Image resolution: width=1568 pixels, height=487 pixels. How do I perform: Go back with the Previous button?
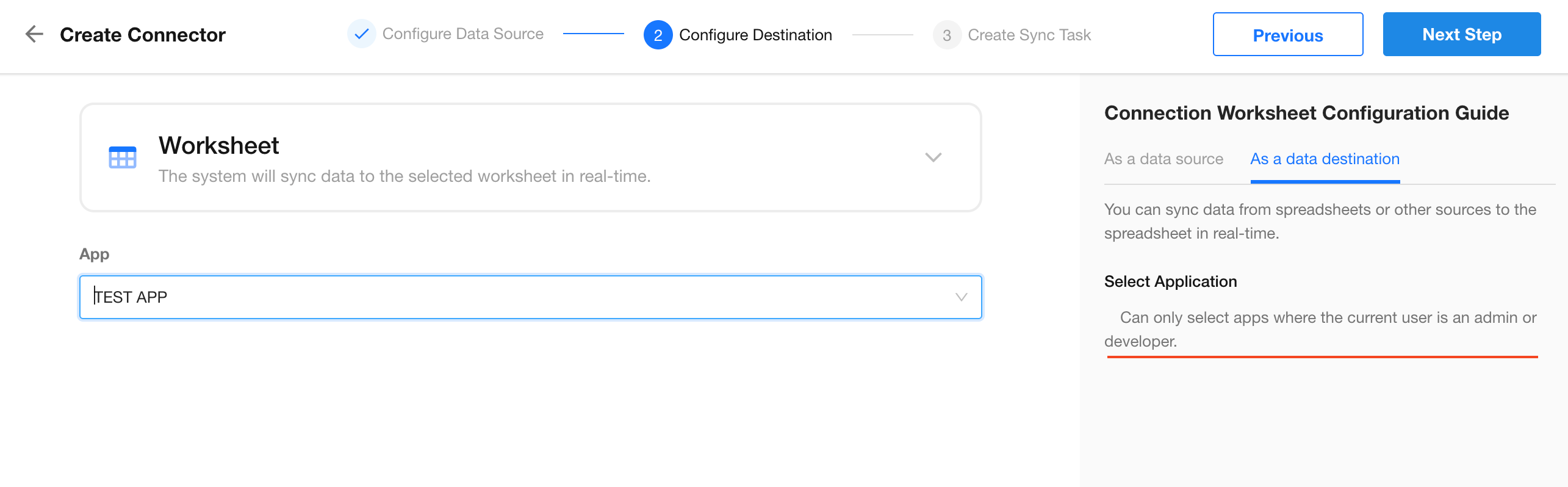point(1287,35)
